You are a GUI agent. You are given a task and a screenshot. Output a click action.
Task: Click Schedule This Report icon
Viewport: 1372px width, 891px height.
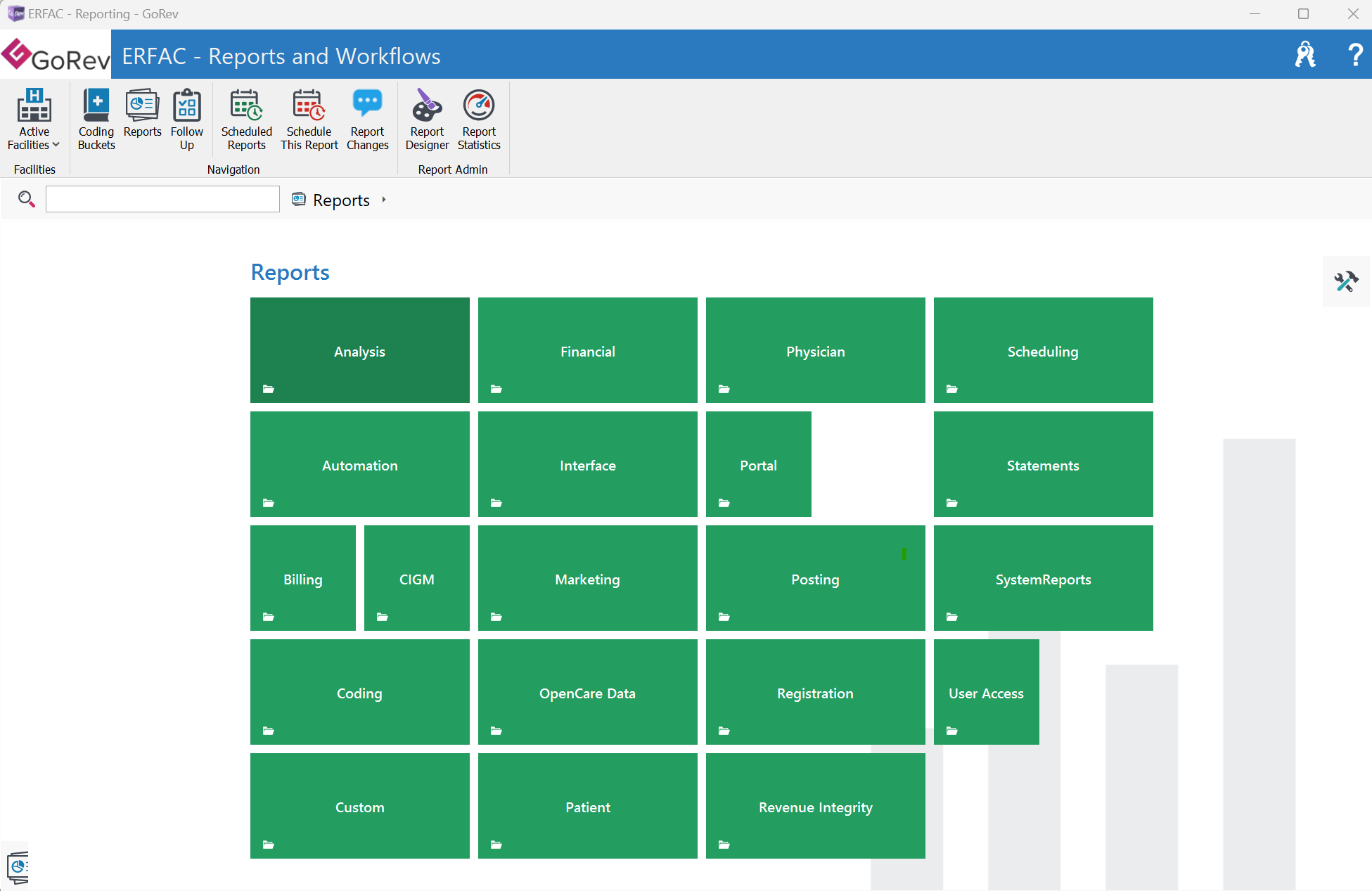click(x=309, y=119)
